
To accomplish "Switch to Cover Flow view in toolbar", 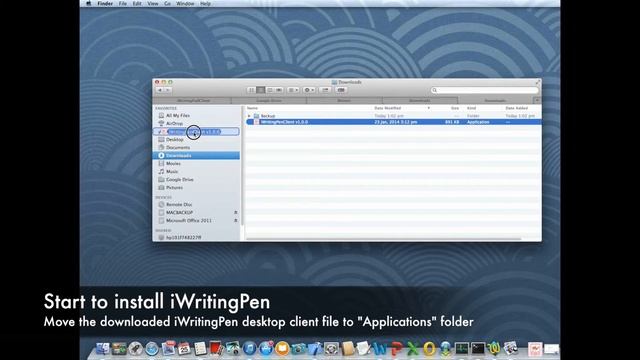I will 279,90.
